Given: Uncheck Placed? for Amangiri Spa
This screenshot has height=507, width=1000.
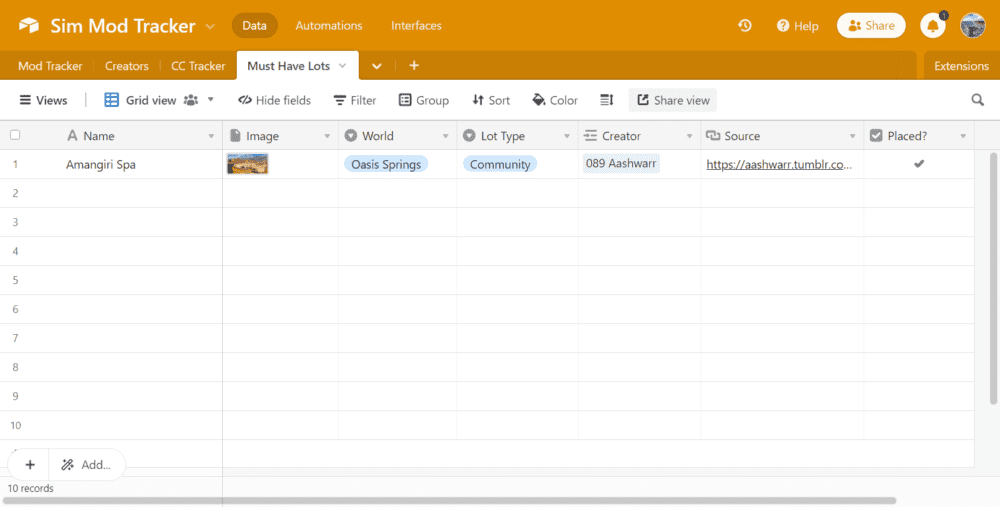Looking at the screenshot, I should tap(919, 164).
